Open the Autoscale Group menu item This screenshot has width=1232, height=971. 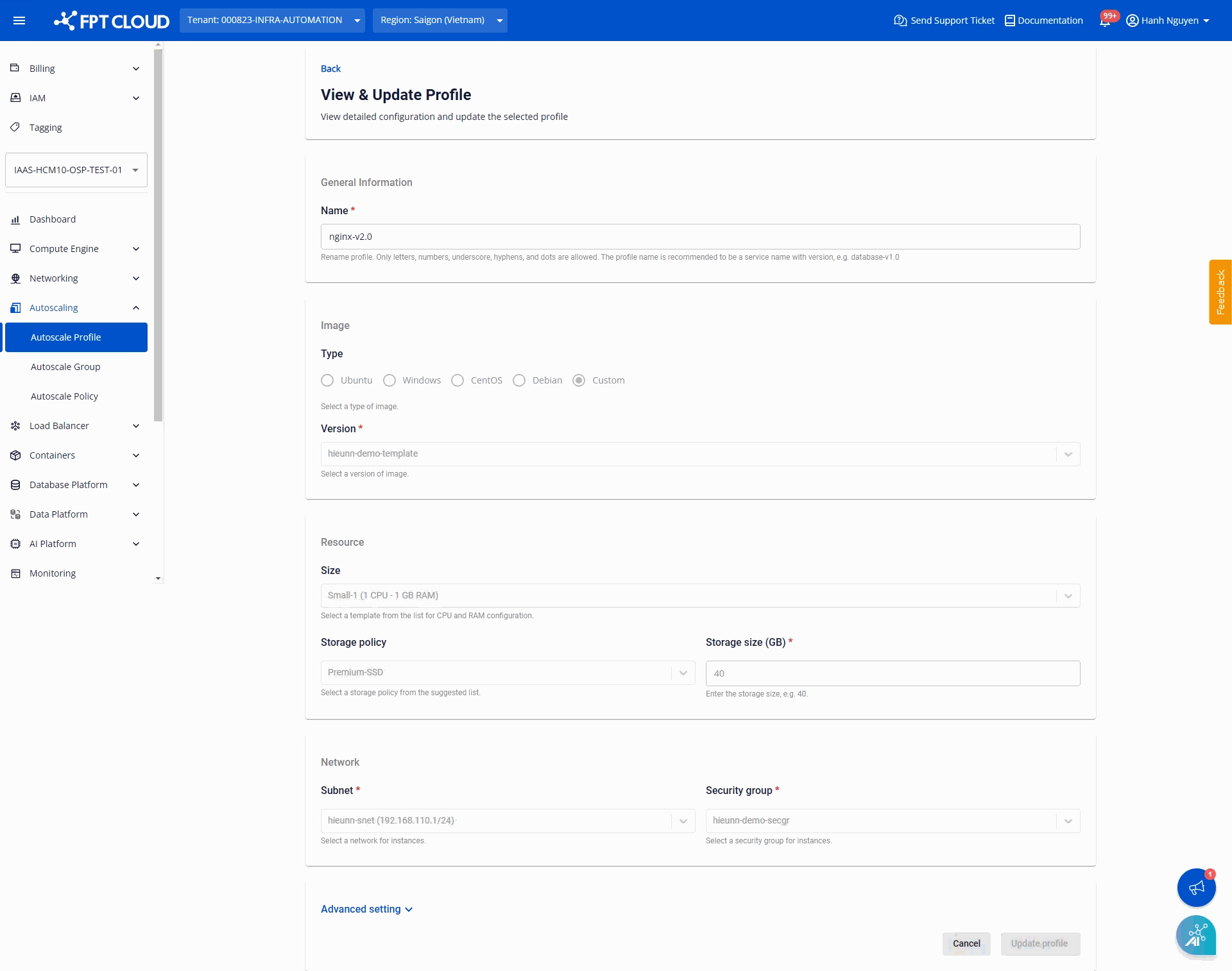pyautogui.click(x=76, y=367)
